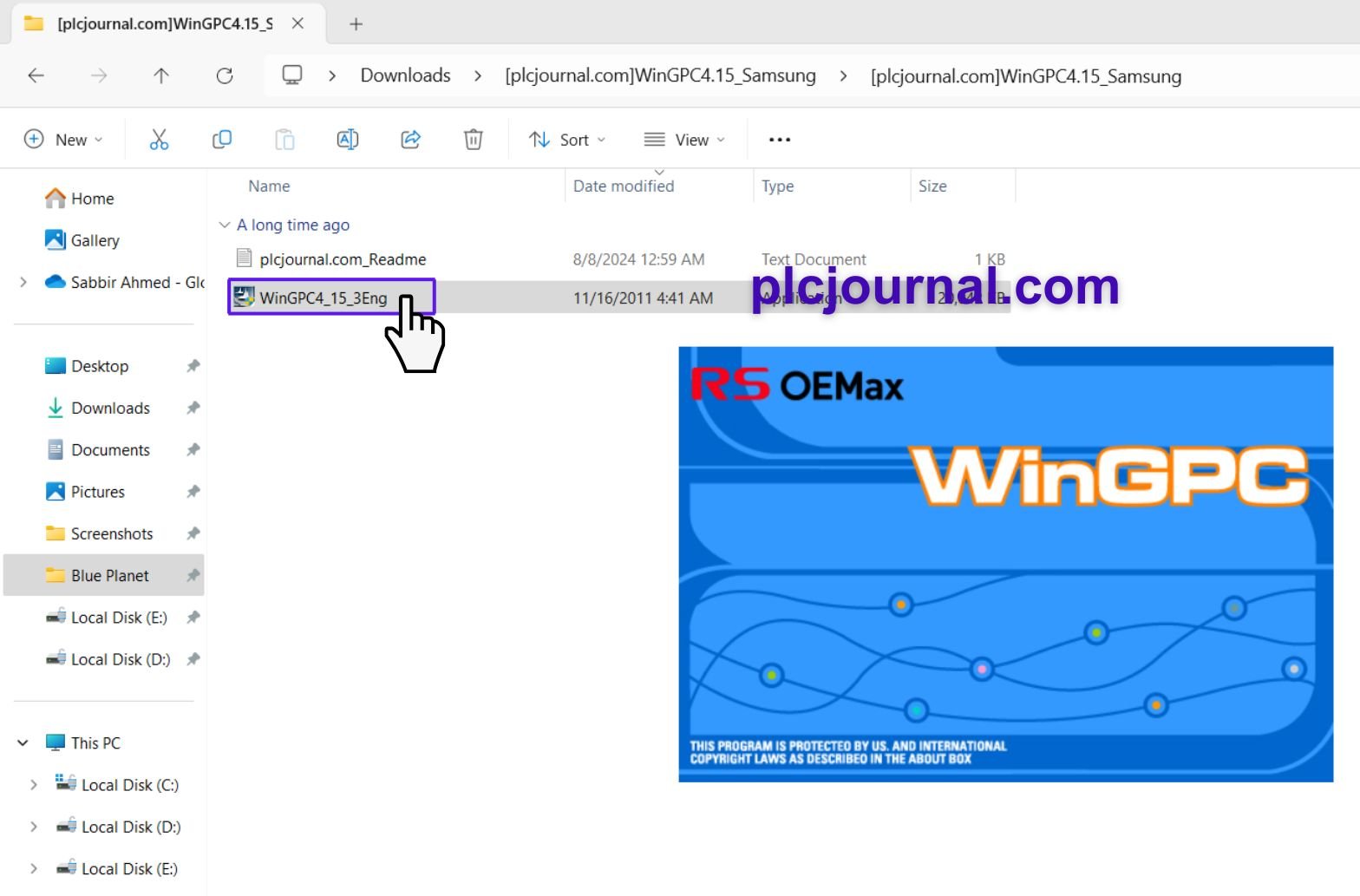Go back with the Back arrow
Image resolution: width=1360 pixels, height=896 pixels.
tap(36, 76)
